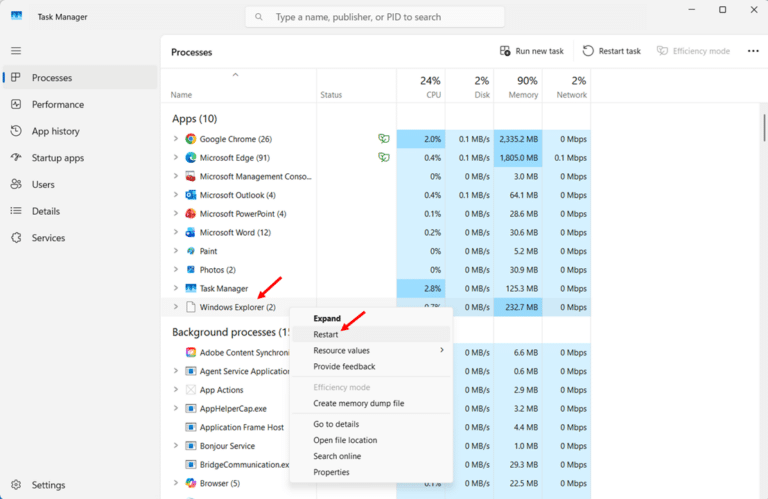Click the Microsoft Management Console icon
This screenshot has height=499, width=768.
[x=191, y=176]
